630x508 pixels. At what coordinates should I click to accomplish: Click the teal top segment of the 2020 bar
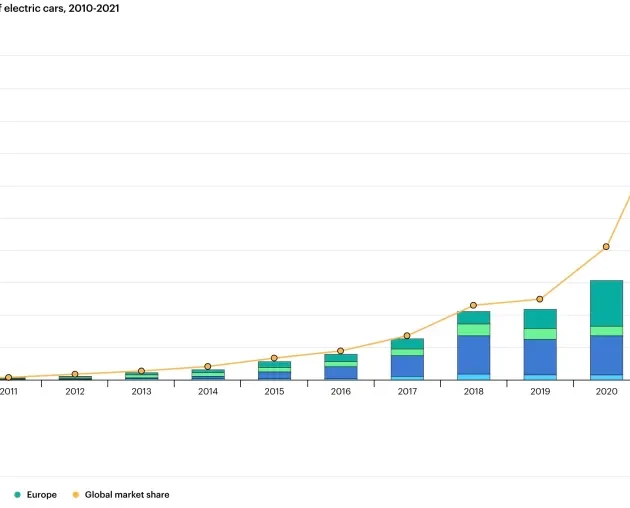pyautogui.click(x=606, y=303)
